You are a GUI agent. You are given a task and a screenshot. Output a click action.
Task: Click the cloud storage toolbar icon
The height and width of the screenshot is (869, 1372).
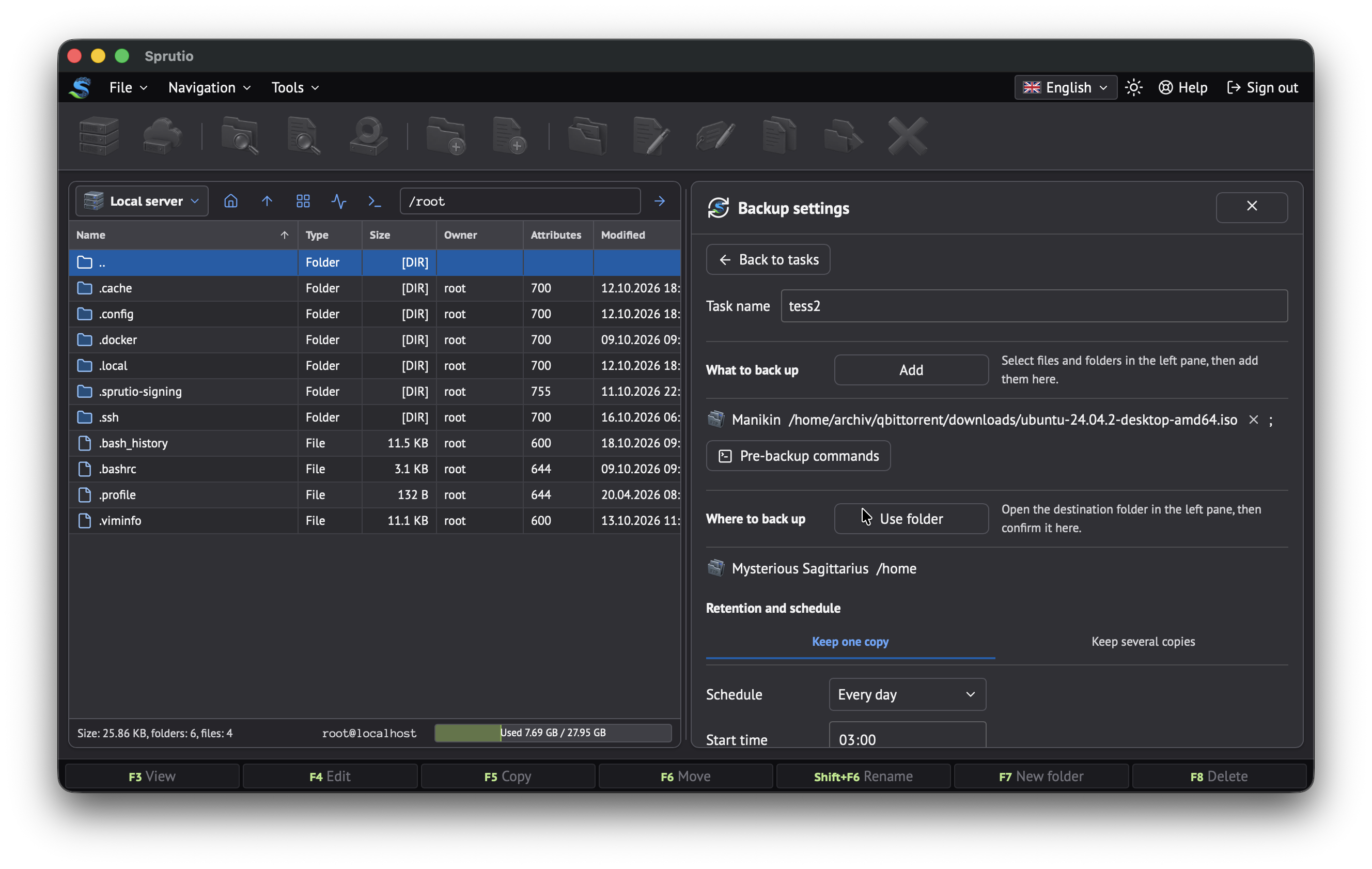163,136
